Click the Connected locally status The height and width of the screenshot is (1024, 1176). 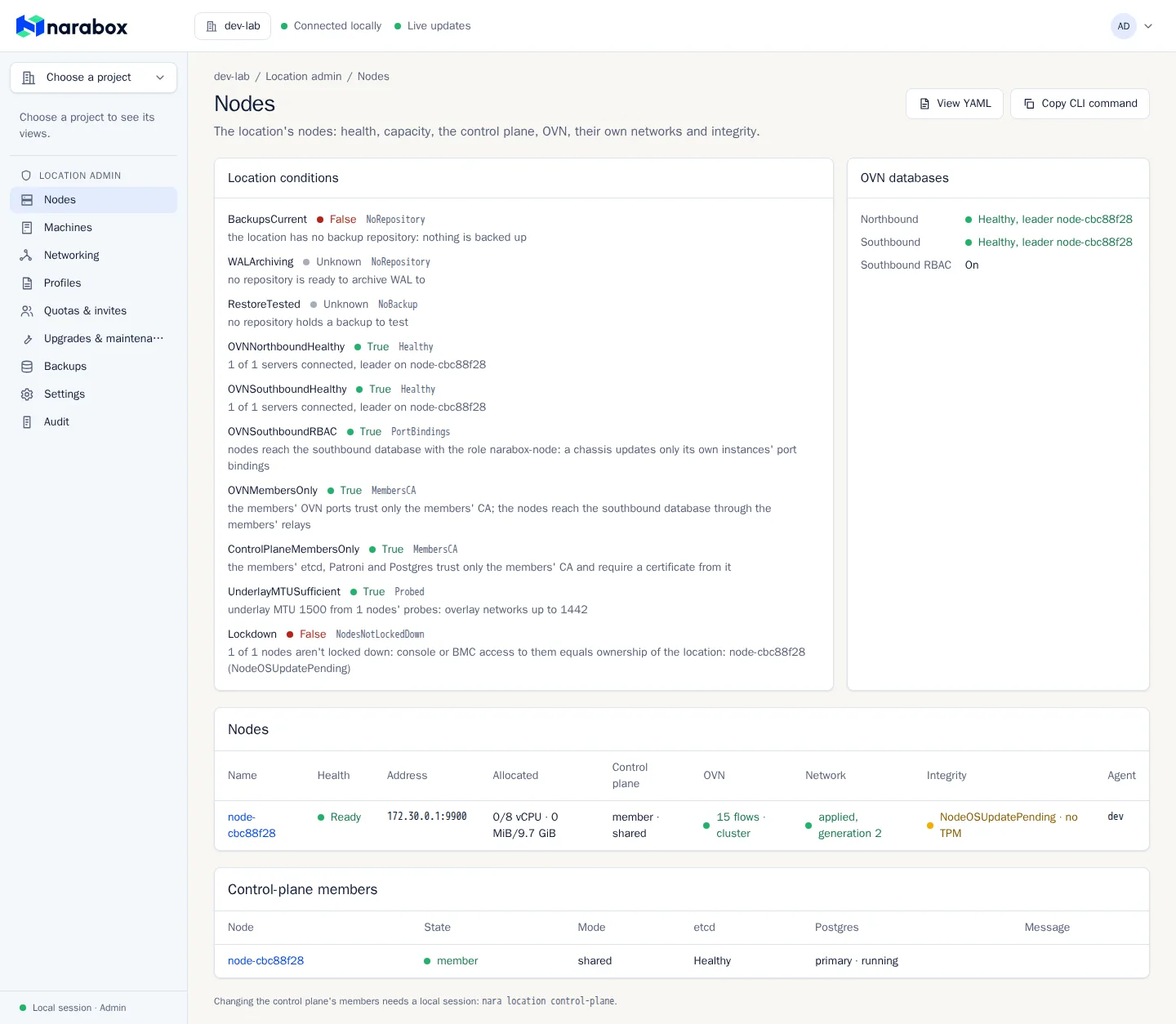tap(331, 26)
